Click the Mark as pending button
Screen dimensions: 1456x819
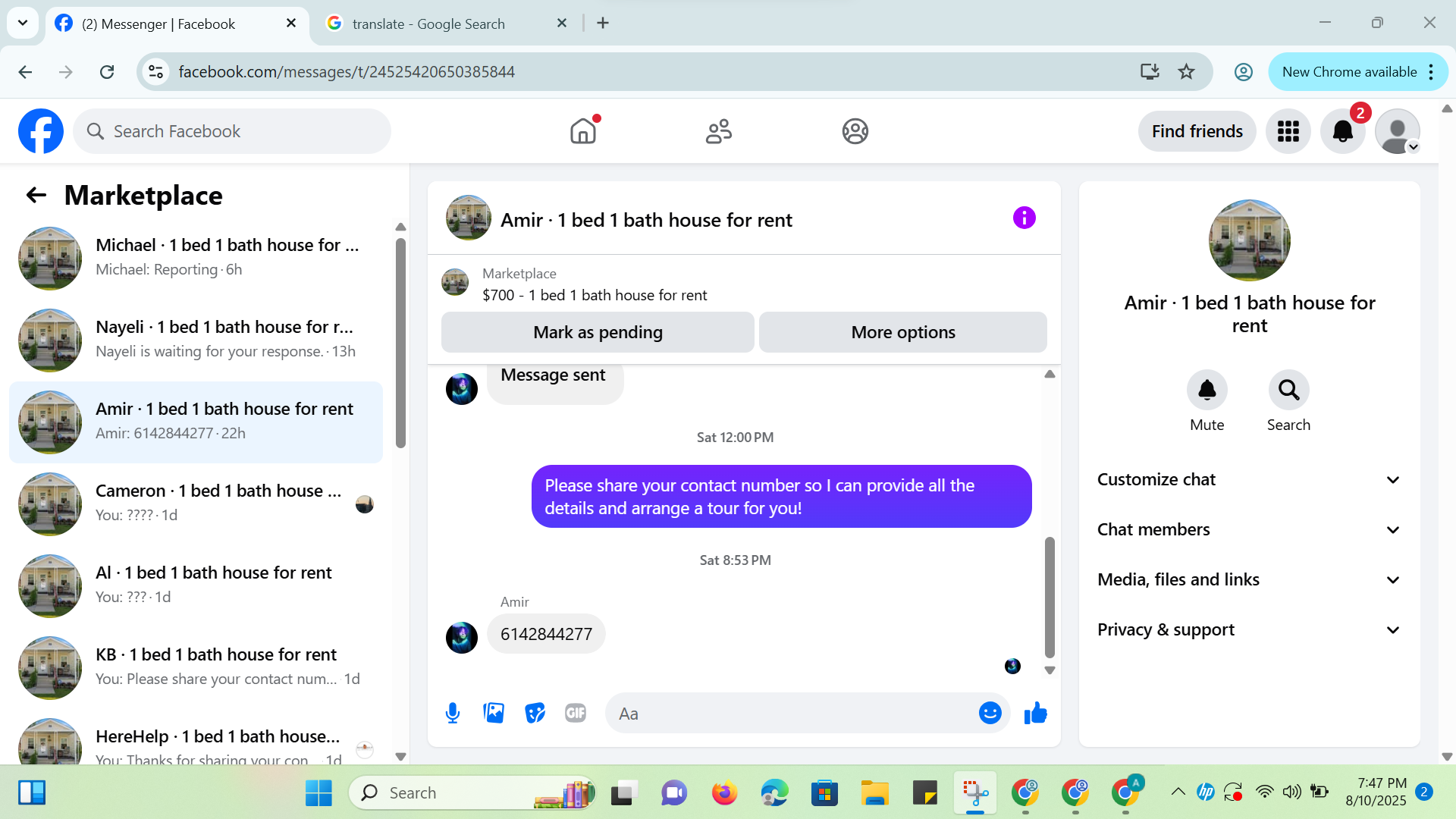[x=598, y=332]
